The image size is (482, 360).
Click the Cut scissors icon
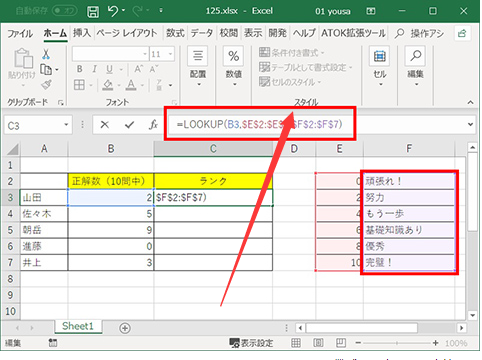46,54
